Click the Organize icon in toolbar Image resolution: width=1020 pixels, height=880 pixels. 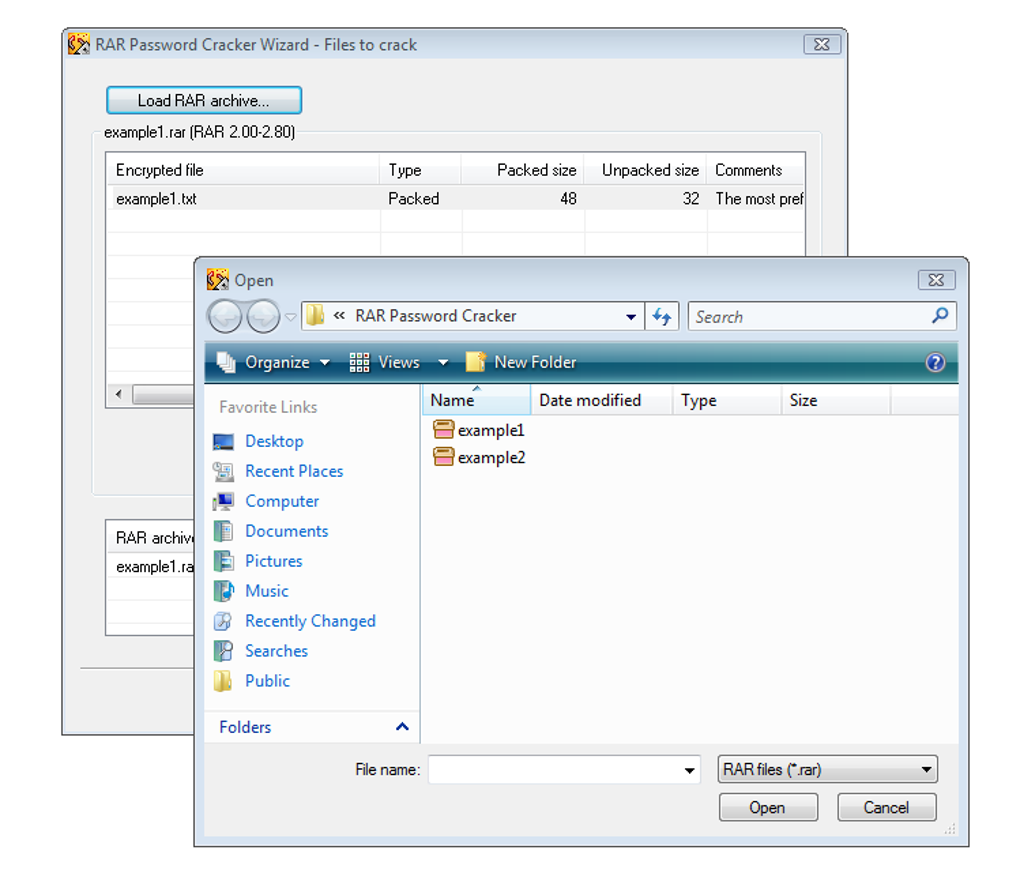click(x=226, y=362)
